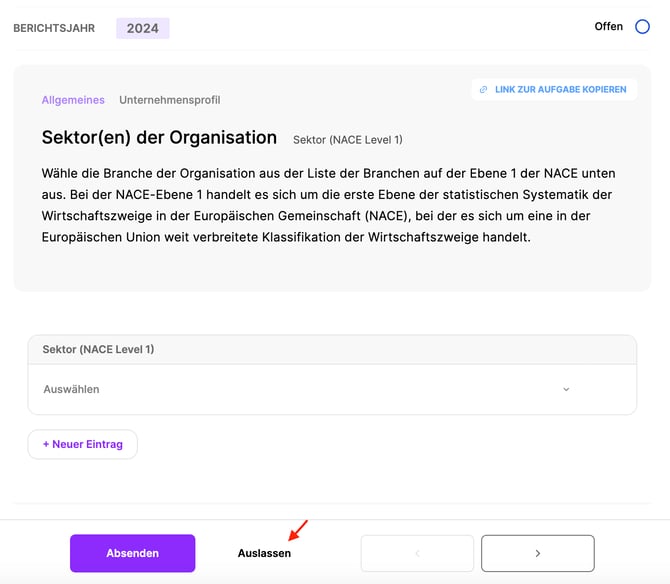Click the left arrow previous button

417,553
